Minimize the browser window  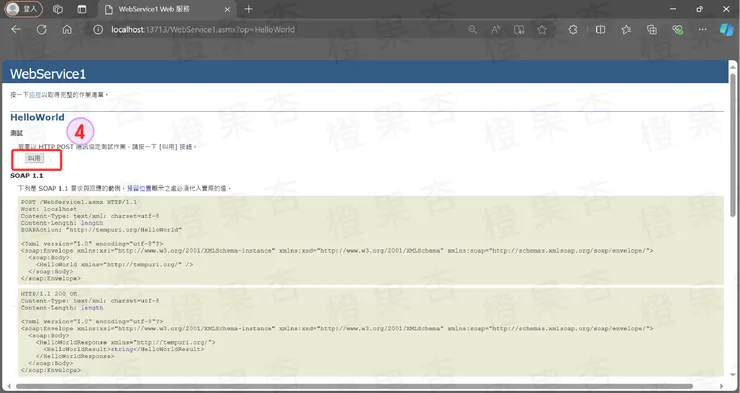(673, 9)
